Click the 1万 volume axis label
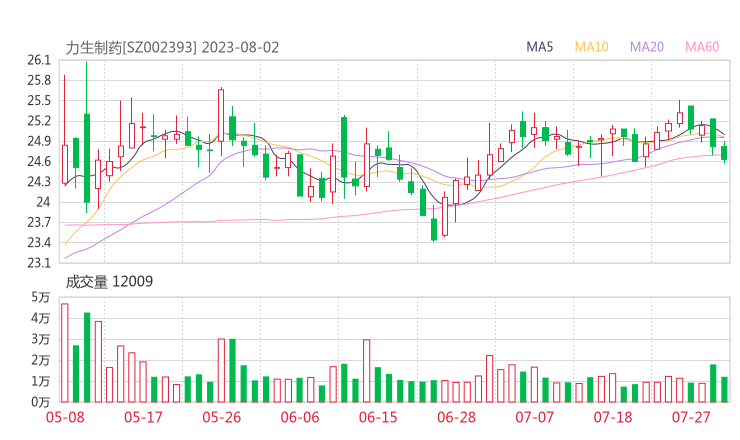This screenshot has height=440, width=740. pyautogui.click(x=41, y=381)
